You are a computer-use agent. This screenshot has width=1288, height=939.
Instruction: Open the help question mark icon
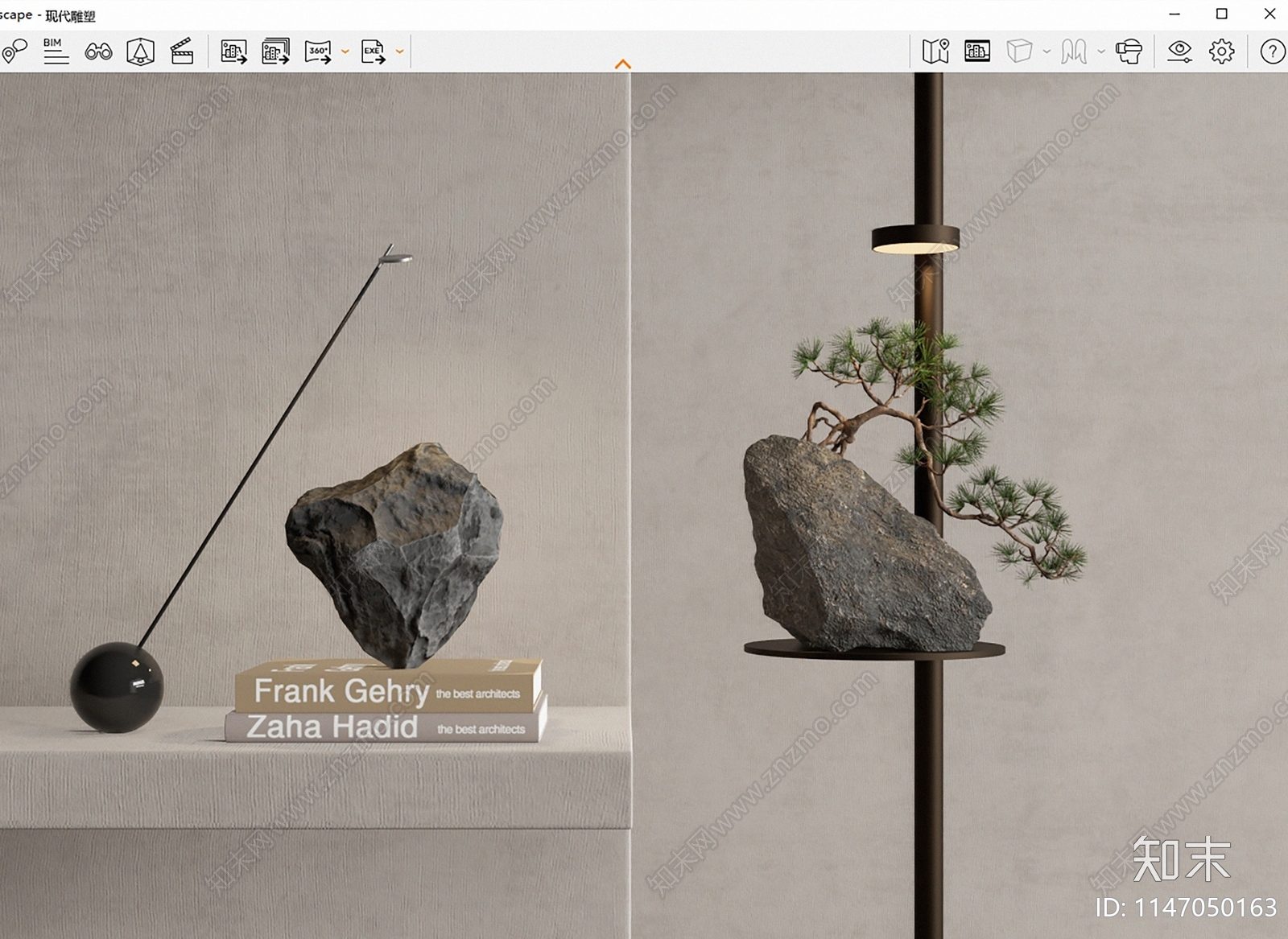click(1273, 51)
